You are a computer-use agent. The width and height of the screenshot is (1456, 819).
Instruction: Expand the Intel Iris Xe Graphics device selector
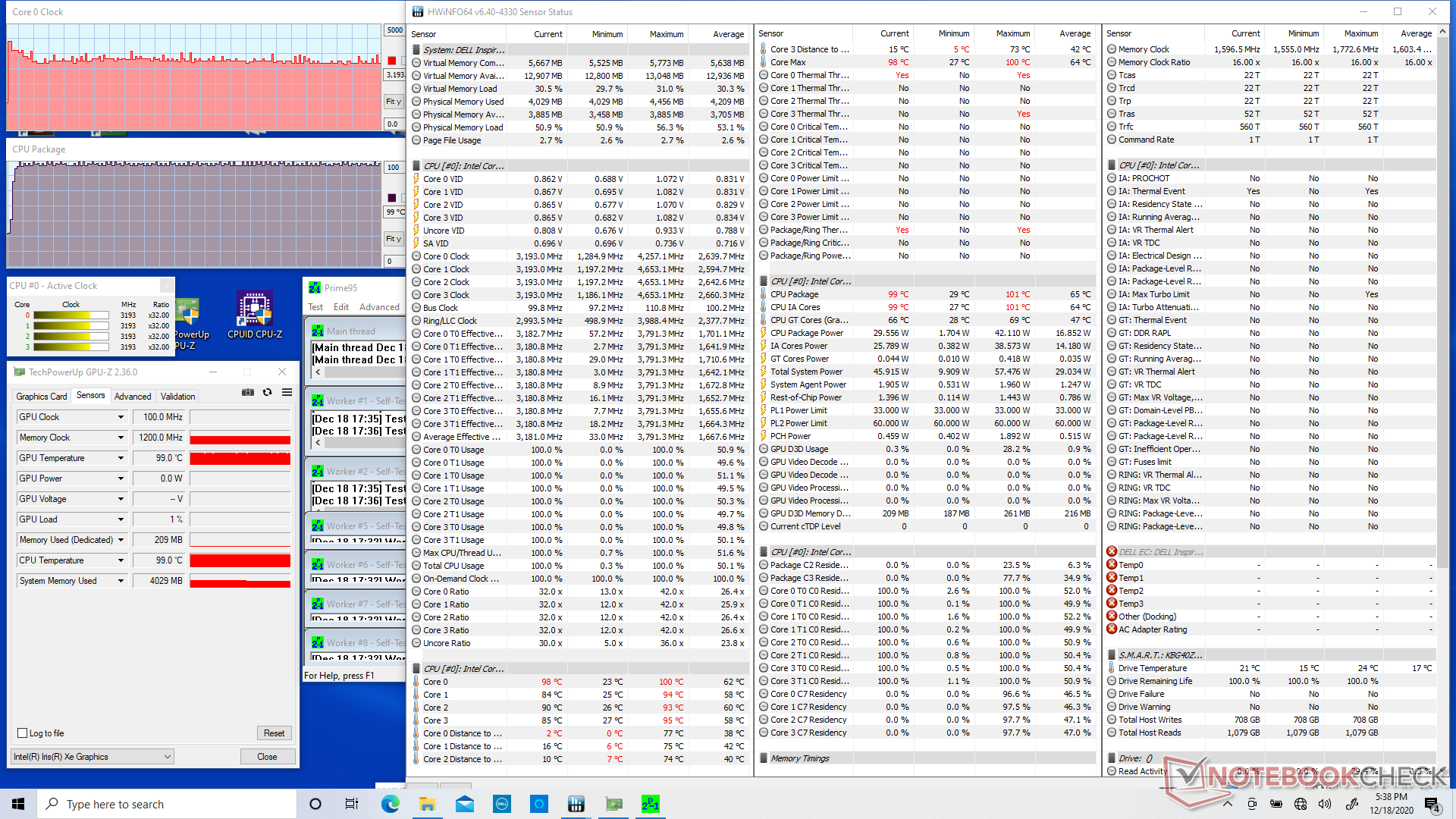[167, 757]
